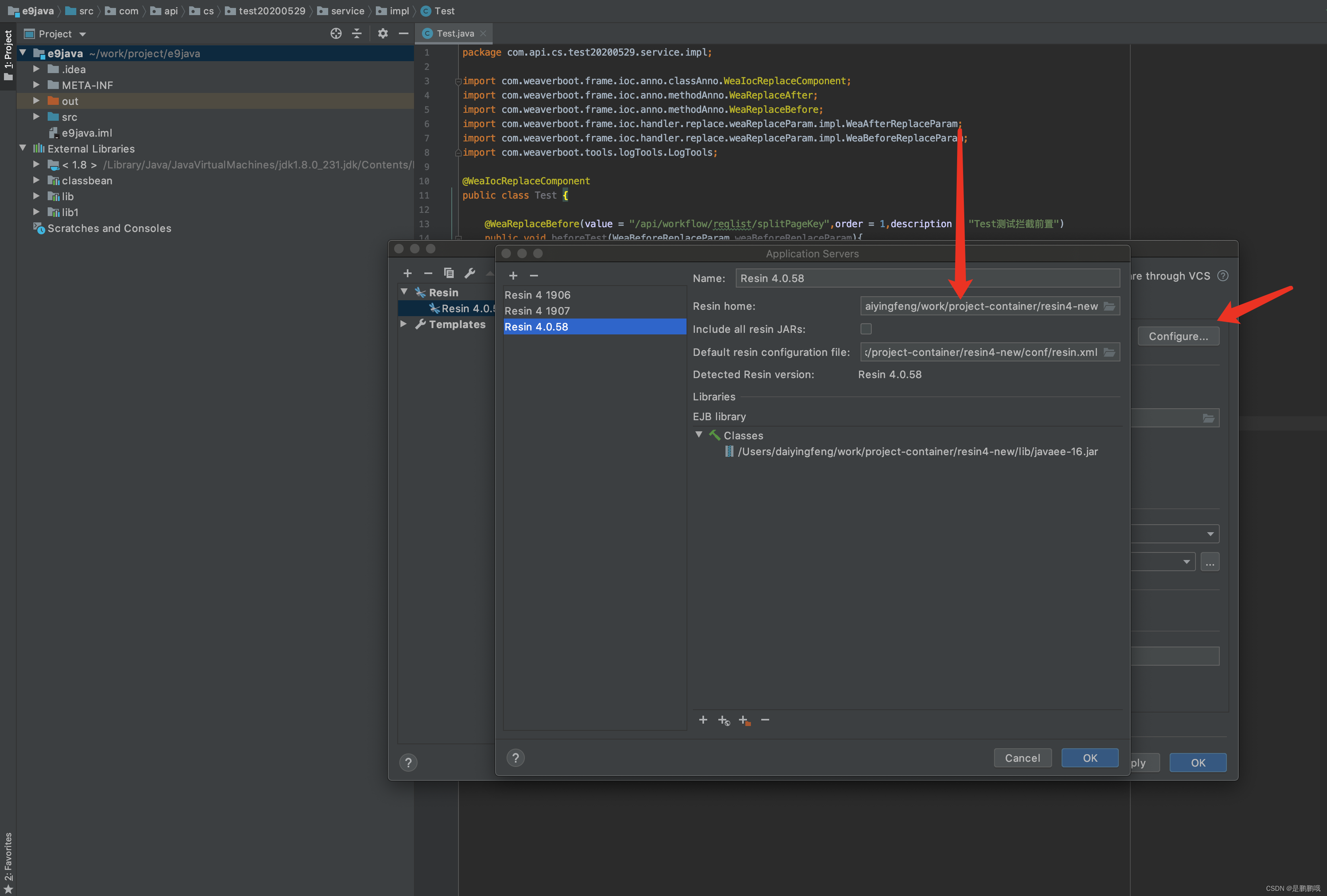Image resolution: width=1327 pixels, height=896 pixels.
Task: Click the javaee-16.jar library entry
Action: point(912,451)
